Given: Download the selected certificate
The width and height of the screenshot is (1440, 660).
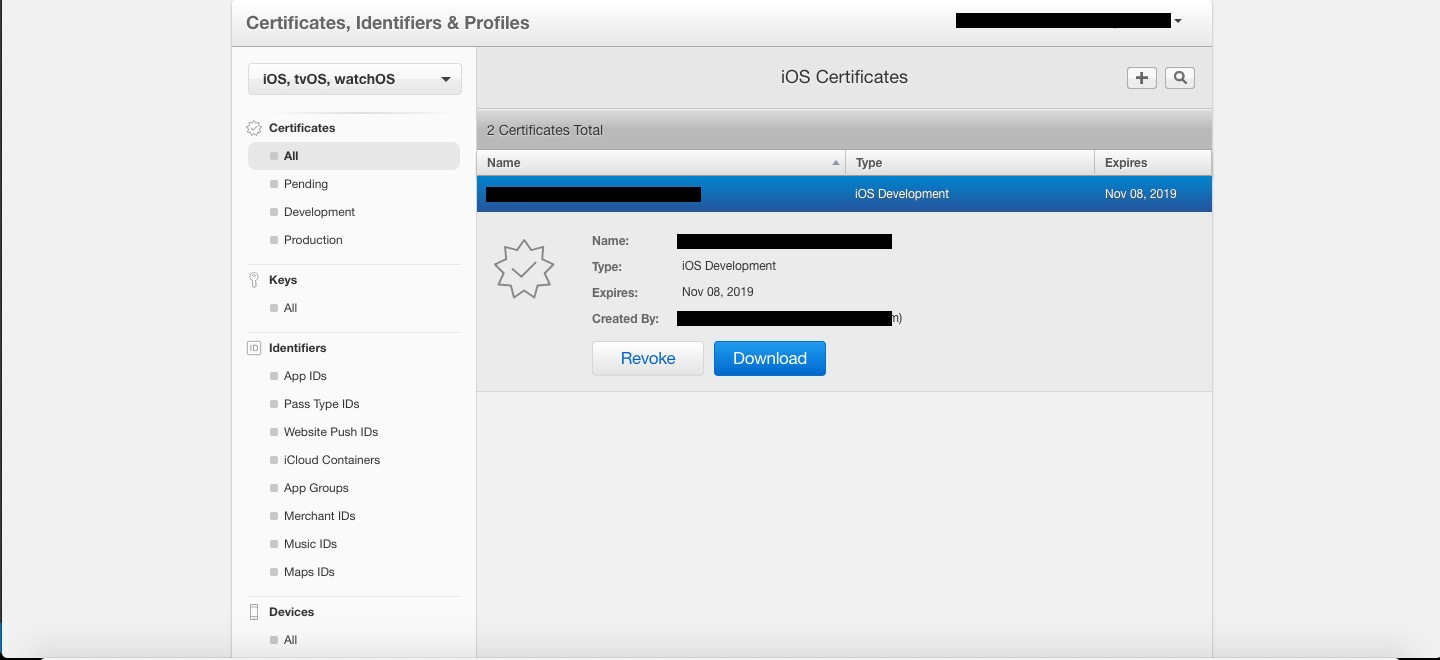Looking at the screenshot, I should pos(770,358).
